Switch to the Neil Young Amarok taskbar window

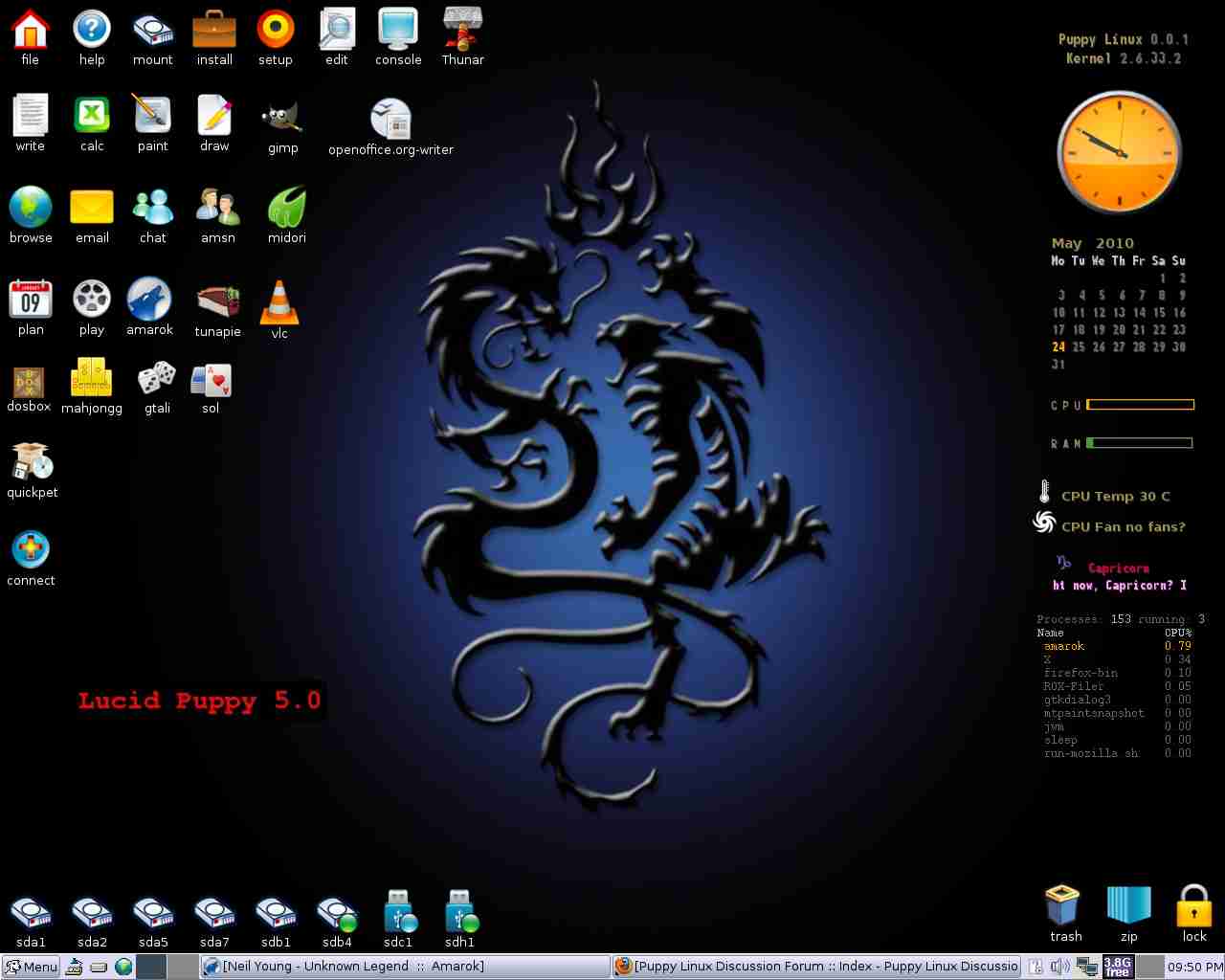coord(405,967)
